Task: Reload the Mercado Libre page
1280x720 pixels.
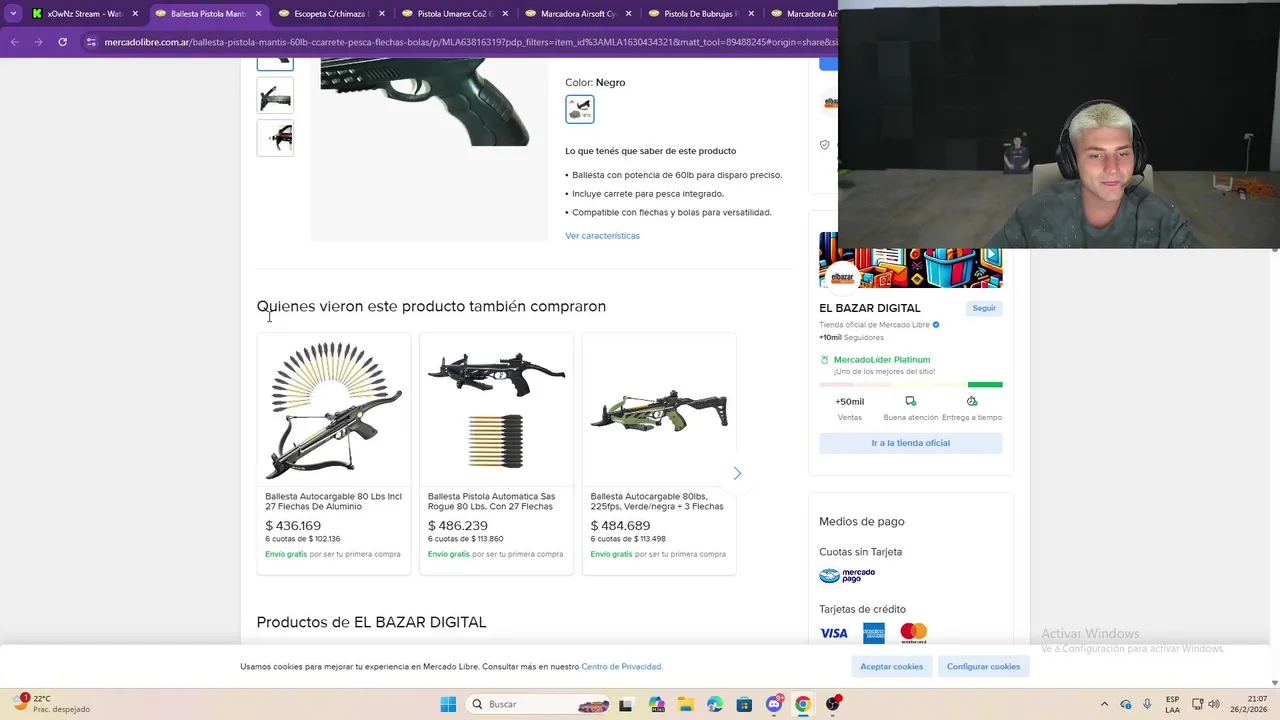Action: pyautogui.click(x=62, y=42)
